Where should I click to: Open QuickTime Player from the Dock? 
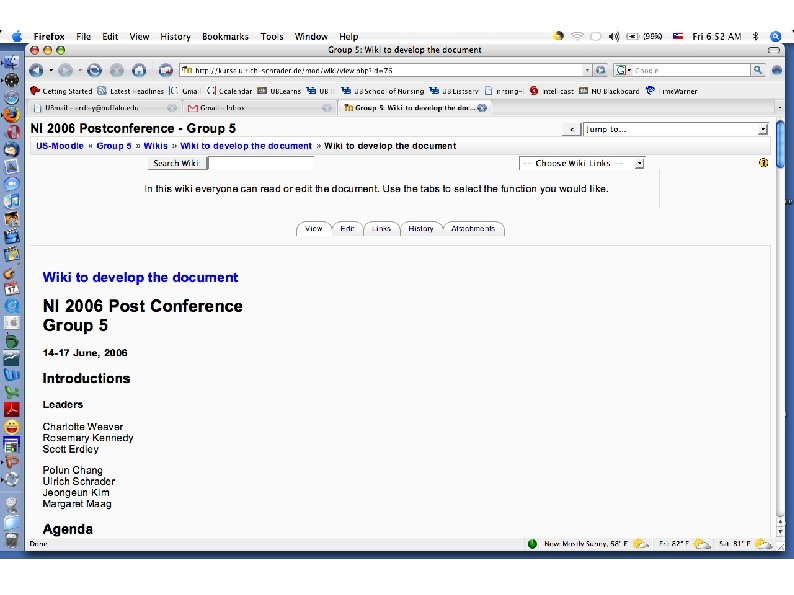(12, 305)
